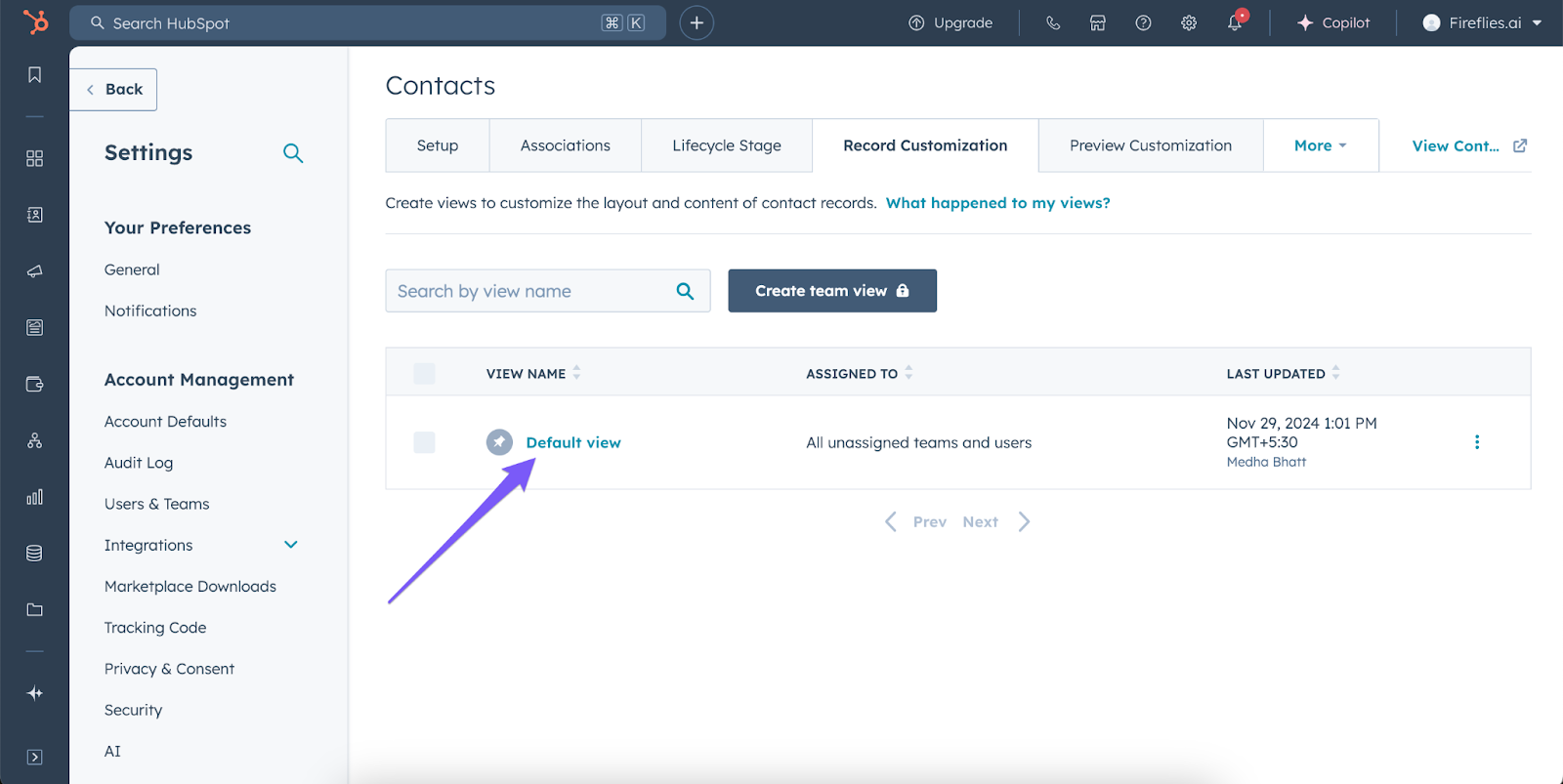Open the settings gear icon
Viewport: 1563px width, 784px height.
tap(1189, 23)
